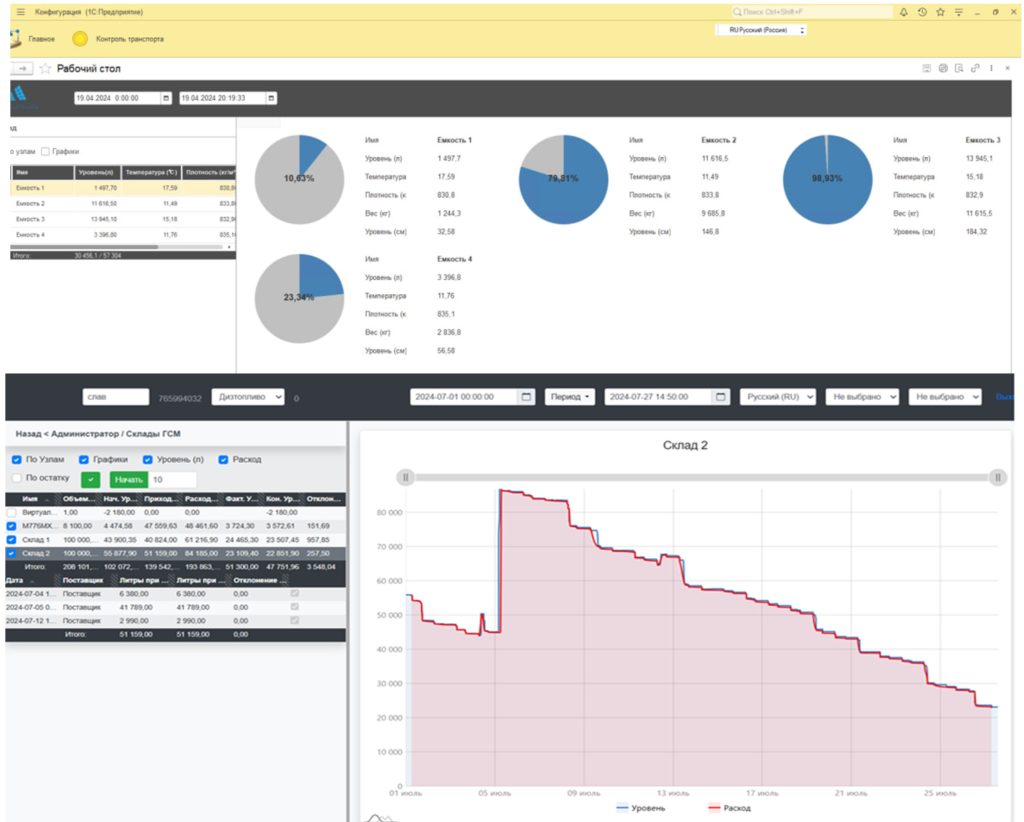This screenshot has height=822, width=1024.
Task: Click the print icon on Рабочий стол toolbar
Action: point(943,68)
